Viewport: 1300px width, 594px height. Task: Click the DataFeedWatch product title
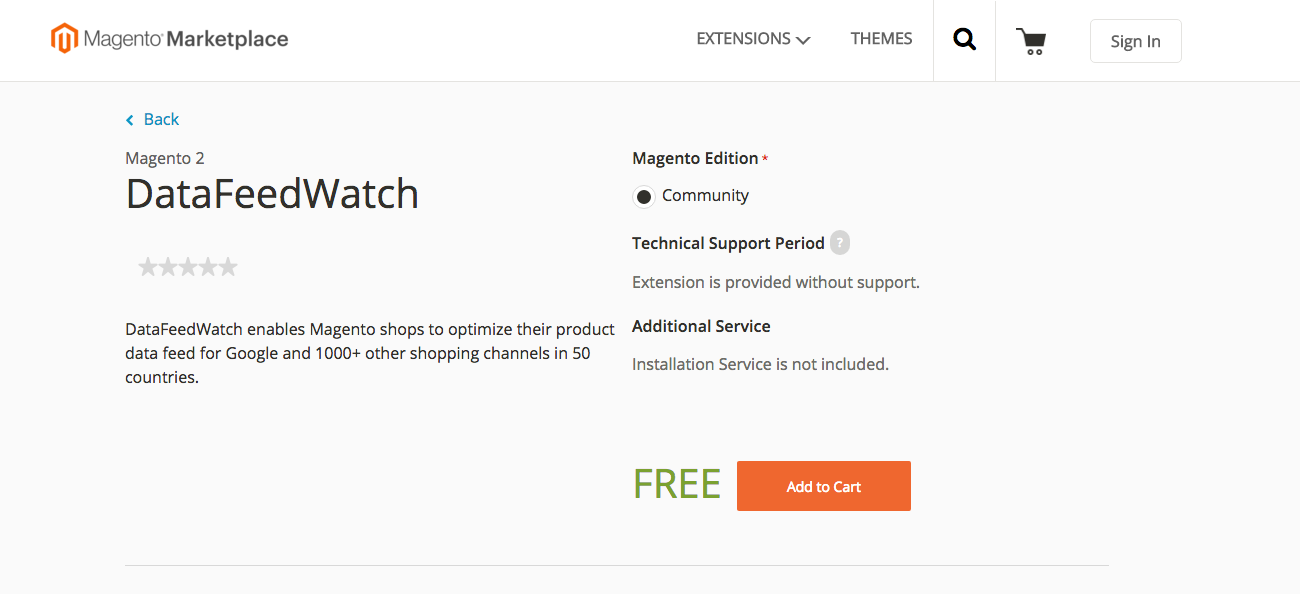[x=272, y=194]
